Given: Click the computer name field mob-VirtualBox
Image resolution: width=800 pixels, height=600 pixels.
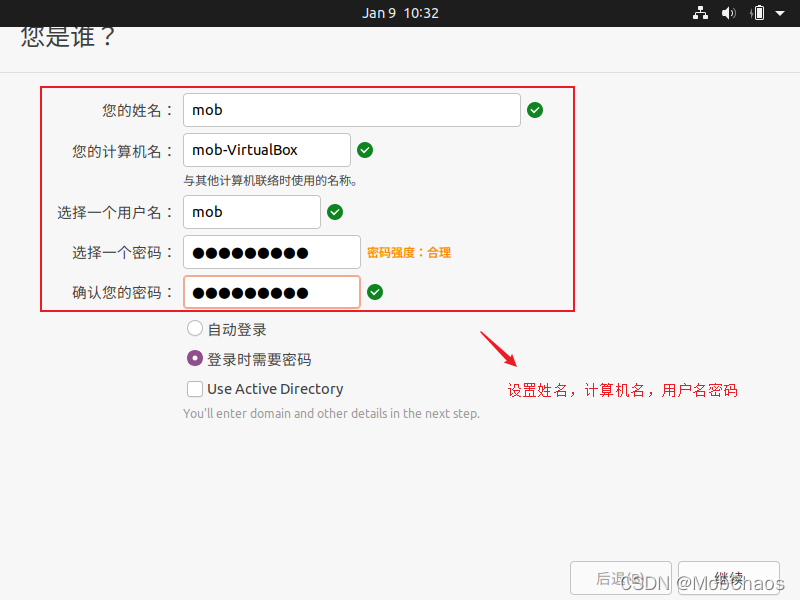Looking at the screenshot, I should pyautogui.click(x=267, y=150).
